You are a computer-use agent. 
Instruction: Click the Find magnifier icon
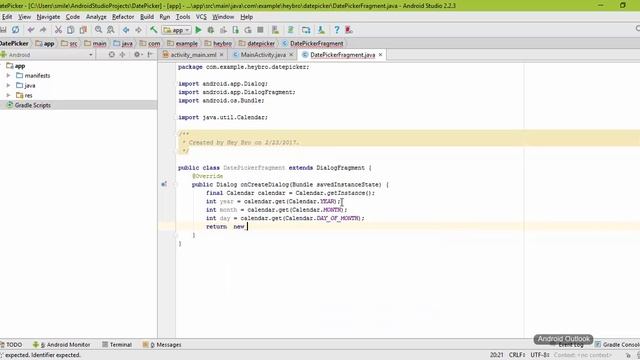click(98, 30)
